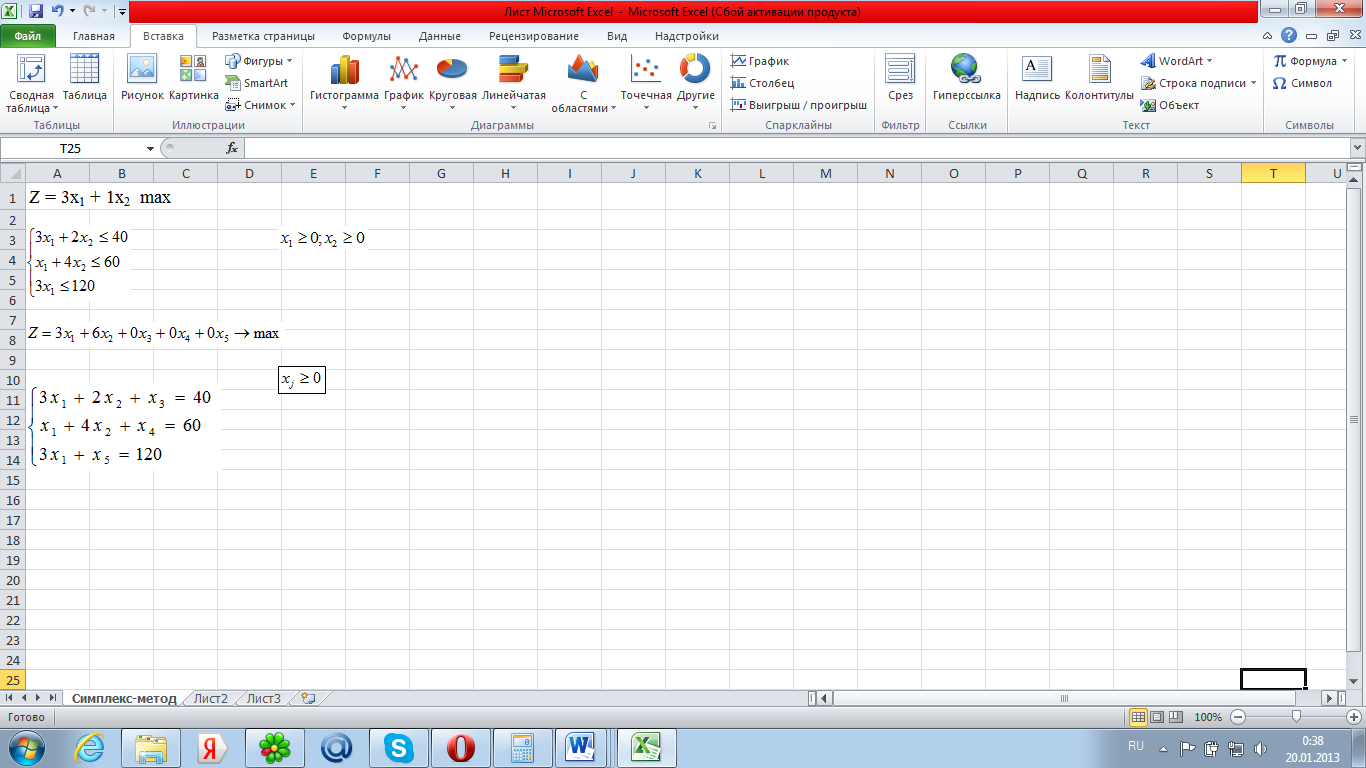Open Skype from the taskbar
This screenshot has height=768, width=1366.
tap(398, 747)
